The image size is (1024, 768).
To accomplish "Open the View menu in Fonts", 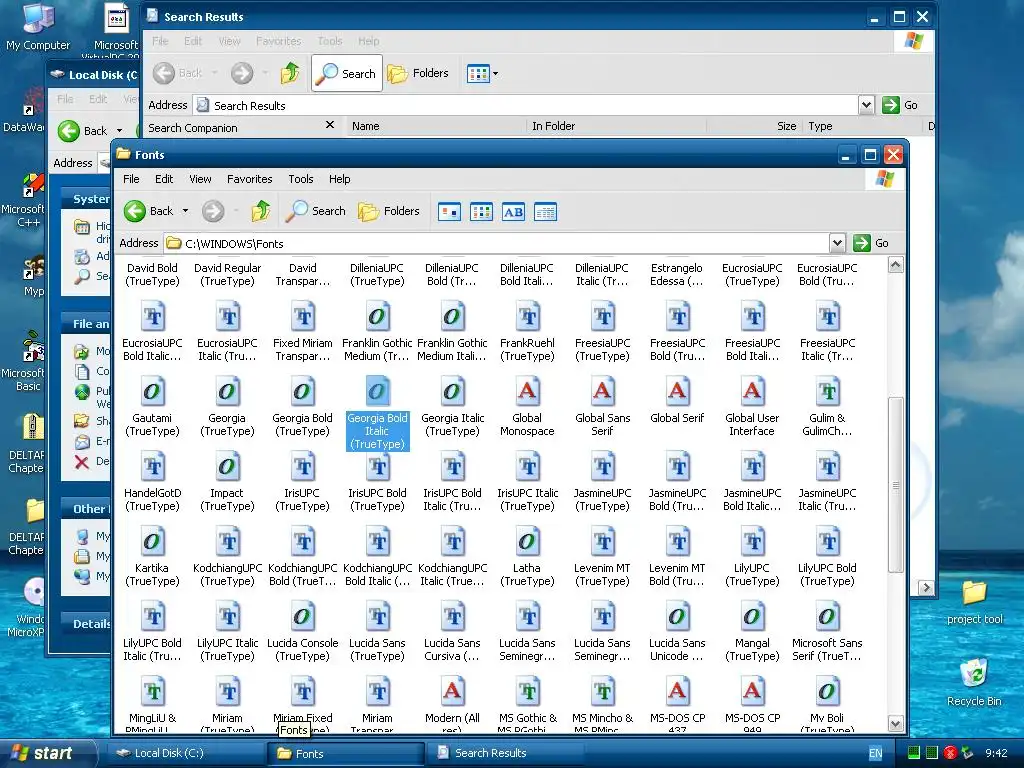I will tap(200, 179).
